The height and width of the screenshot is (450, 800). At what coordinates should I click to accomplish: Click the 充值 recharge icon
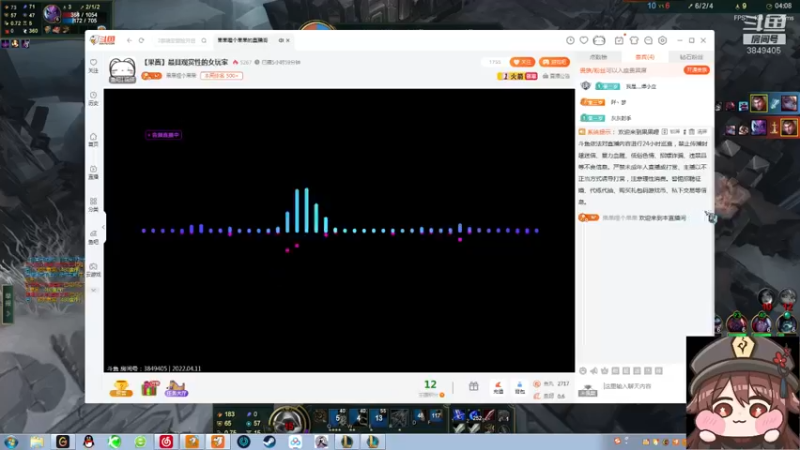[498, 388]
